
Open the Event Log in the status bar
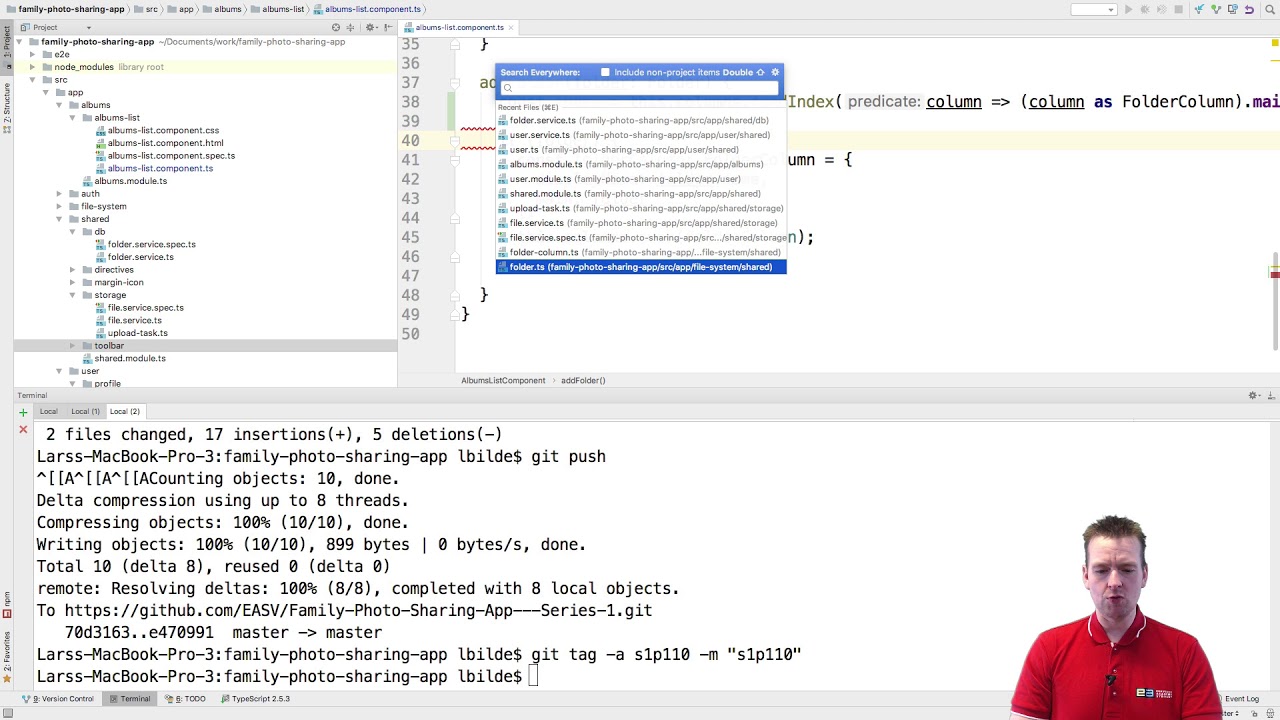click(x=1241, y=699)
